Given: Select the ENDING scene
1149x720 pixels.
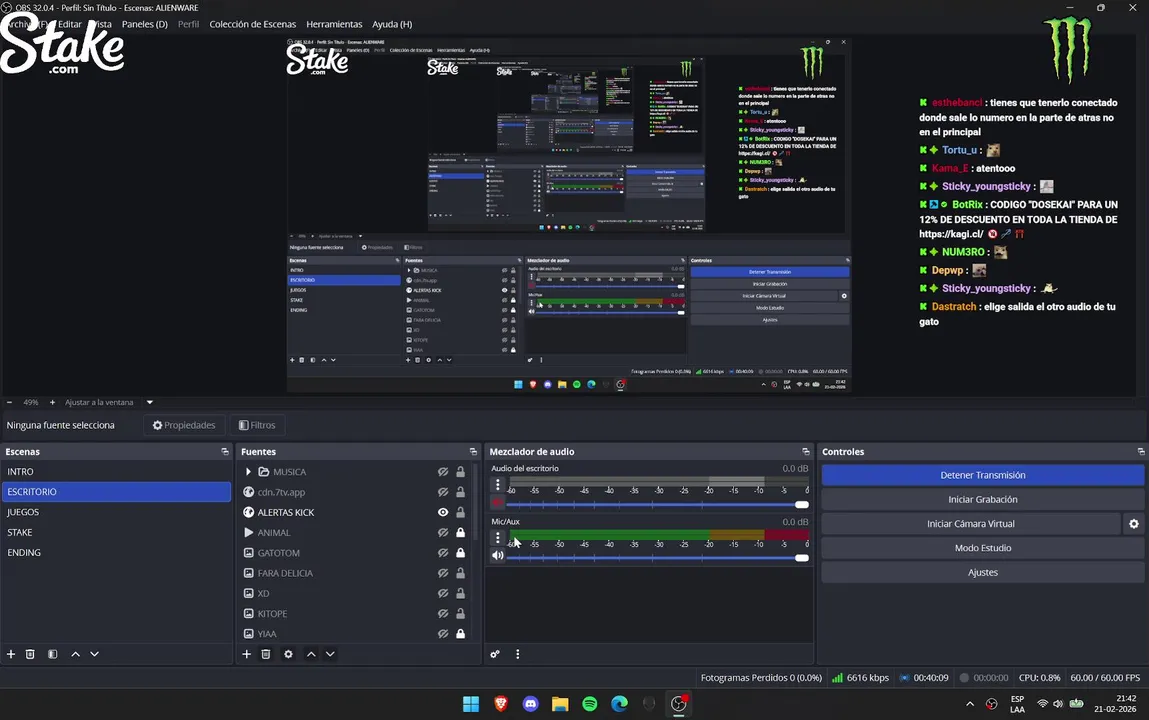Looking at the screenshot, I should 117,552.
